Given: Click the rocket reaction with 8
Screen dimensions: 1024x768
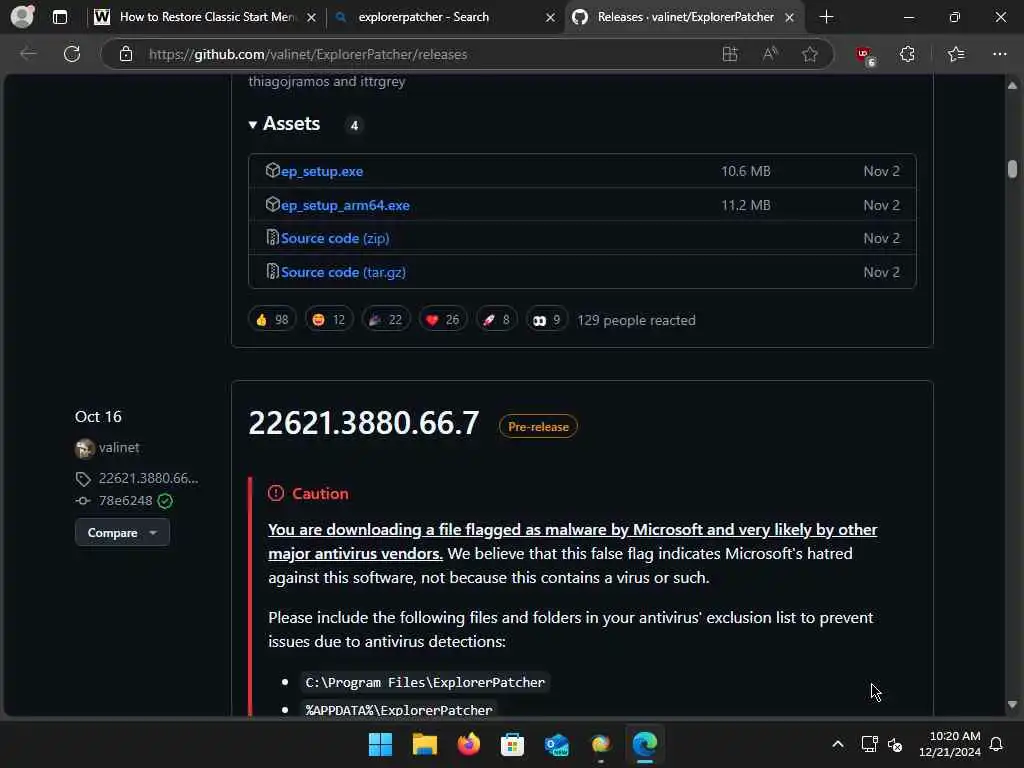Looking at the screenshot, I should [x=496, y=319].
